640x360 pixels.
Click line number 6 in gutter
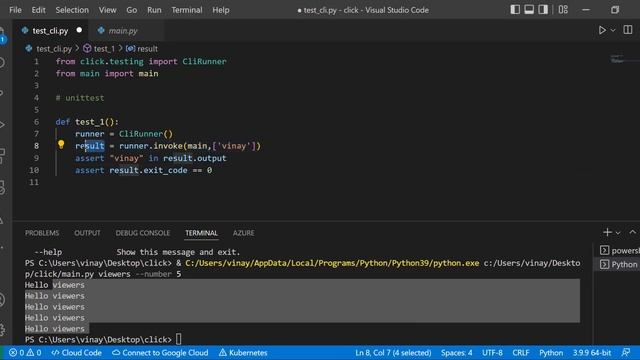(36, 122)
